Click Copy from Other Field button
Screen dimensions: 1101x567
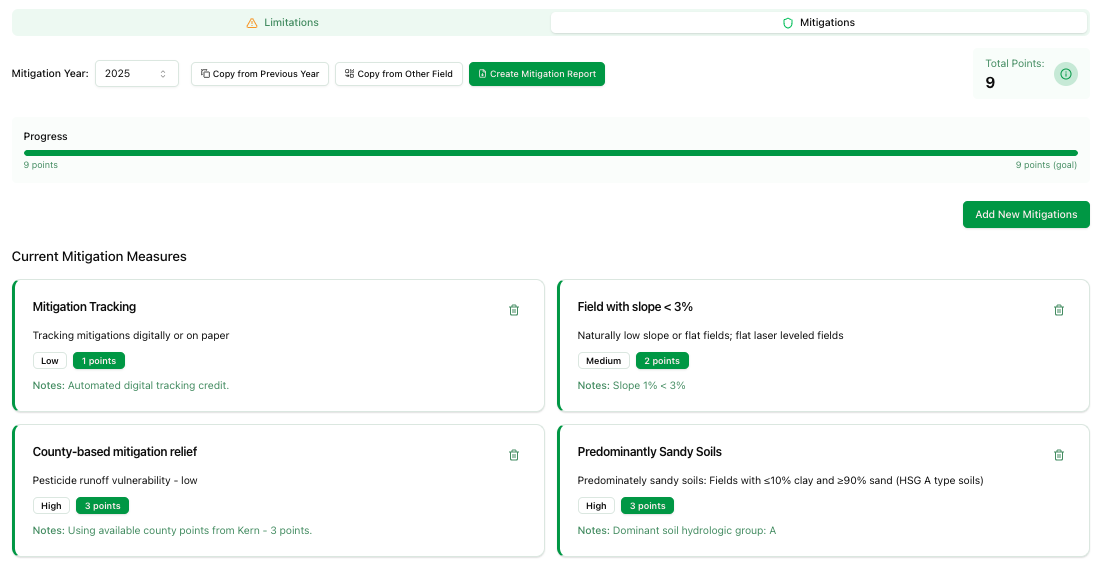click(399, 74)
